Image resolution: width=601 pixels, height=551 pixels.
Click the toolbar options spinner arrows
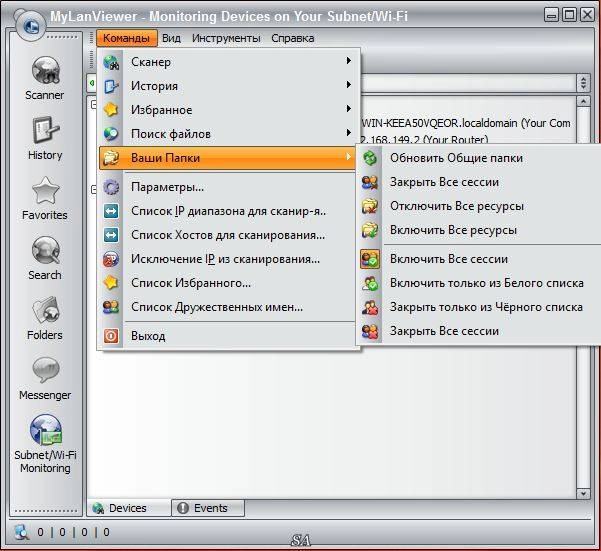583,83
